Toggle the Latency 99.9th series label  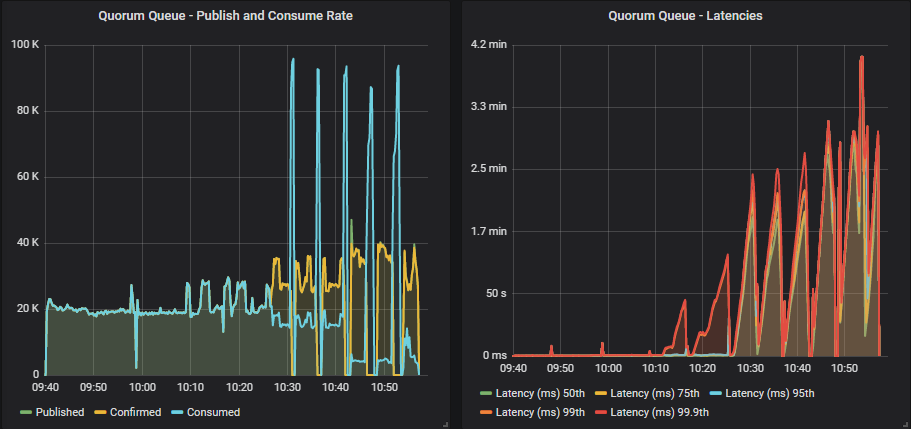click(652, 412)
